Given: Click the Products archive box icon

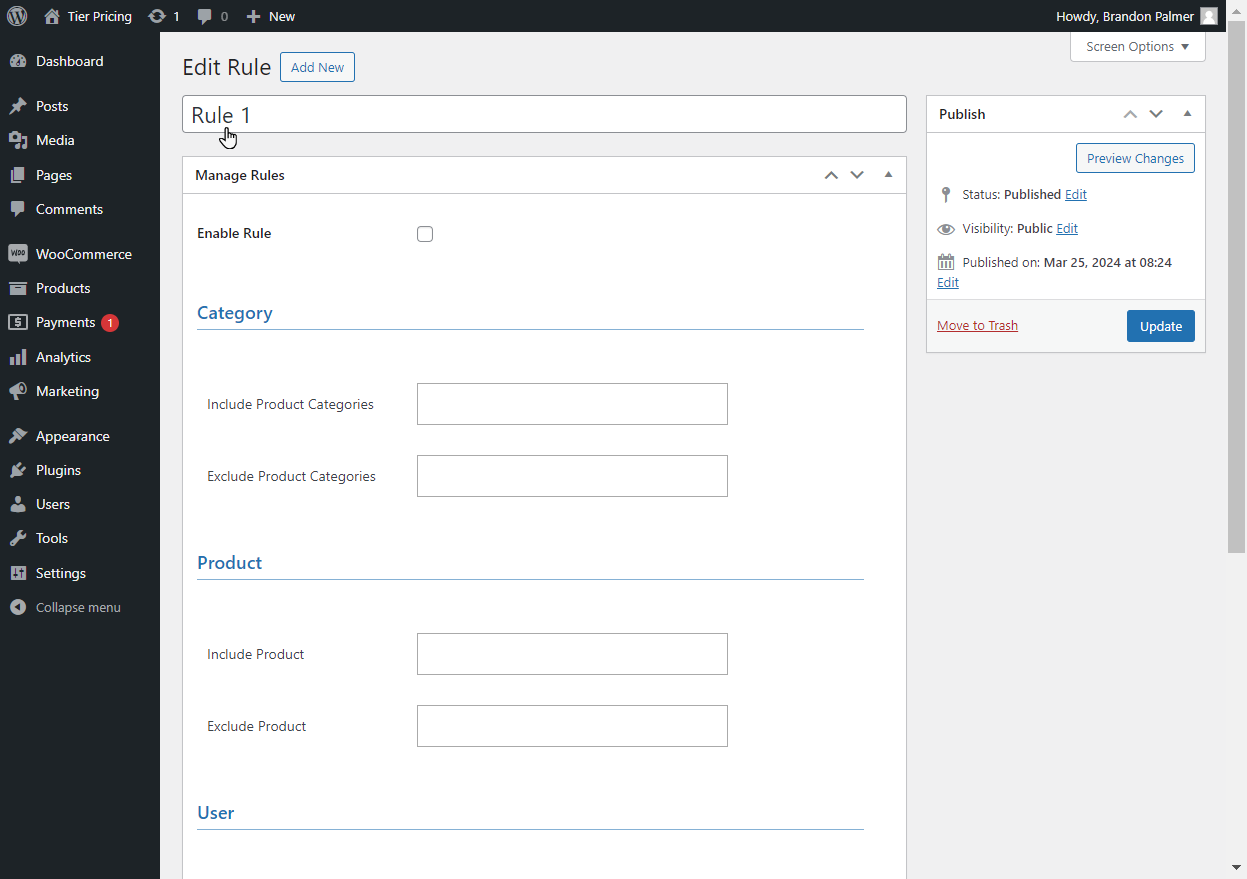Looking at the screenshot, I should pos(18,288).
